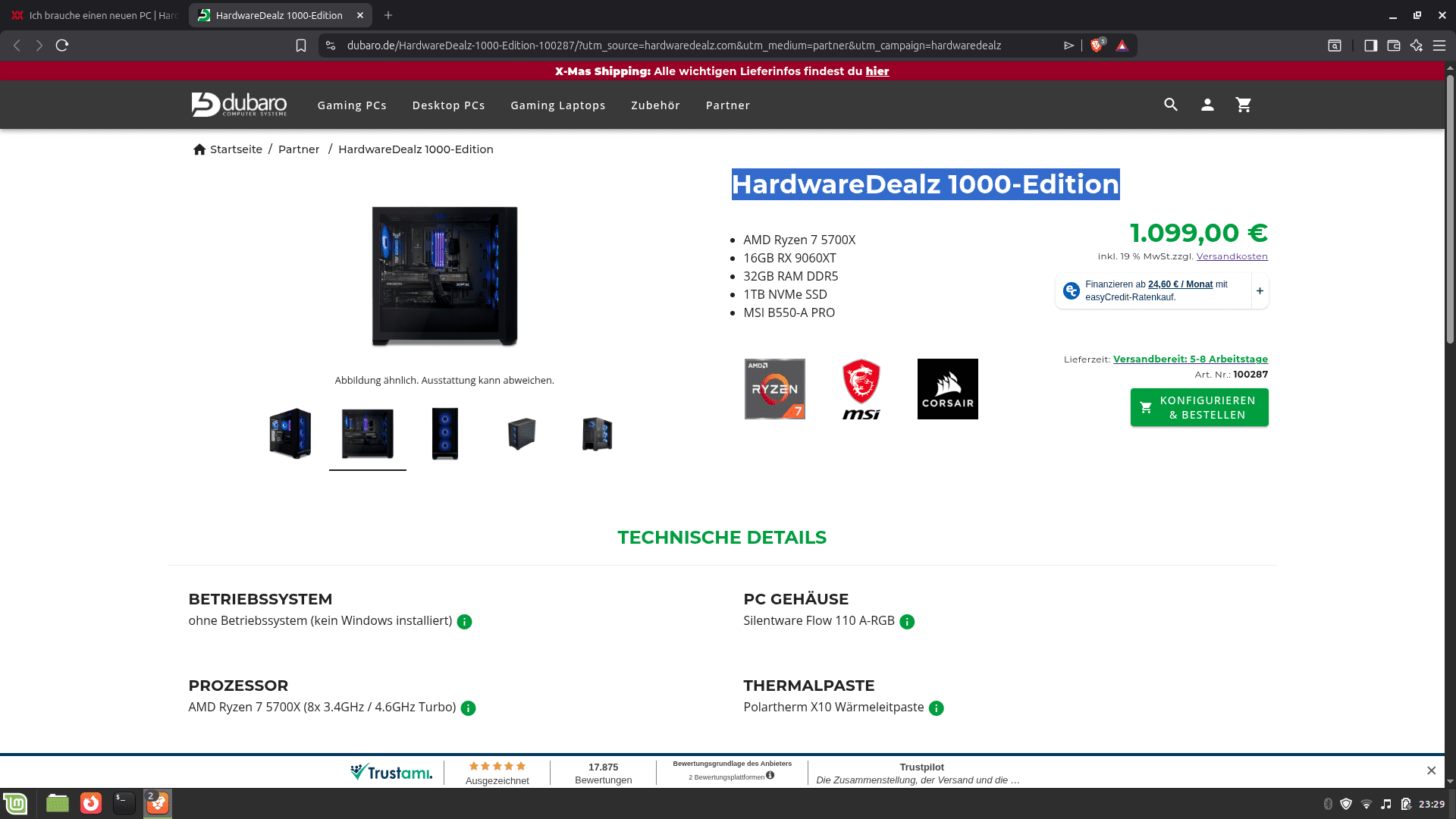Open the Zubehör menu item
The image size is (1456, 819).
655,105
